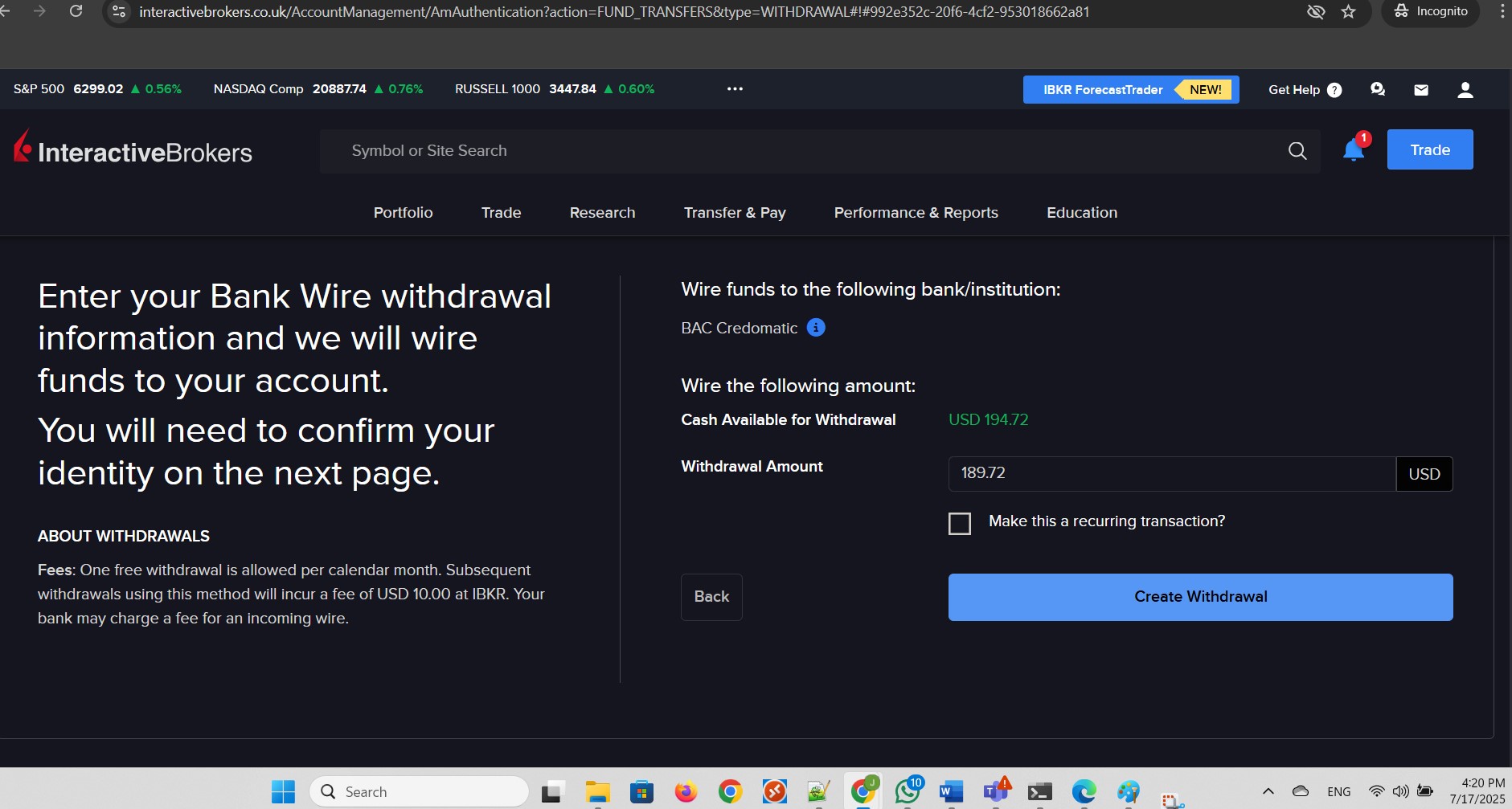Open the messages envelope icon
The height and width of the screenshot is (809, 1512).
point(1421,90)
